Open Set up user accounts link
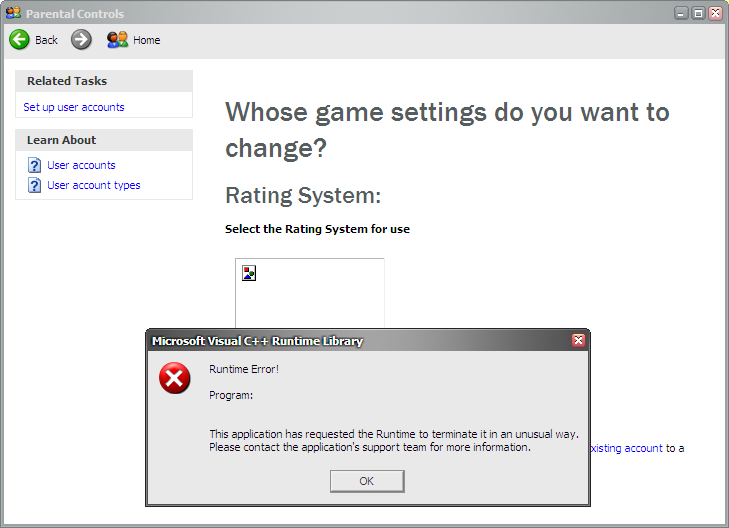Image resolution: width=729 pixels, height=528 pixels. click(74, 107)
